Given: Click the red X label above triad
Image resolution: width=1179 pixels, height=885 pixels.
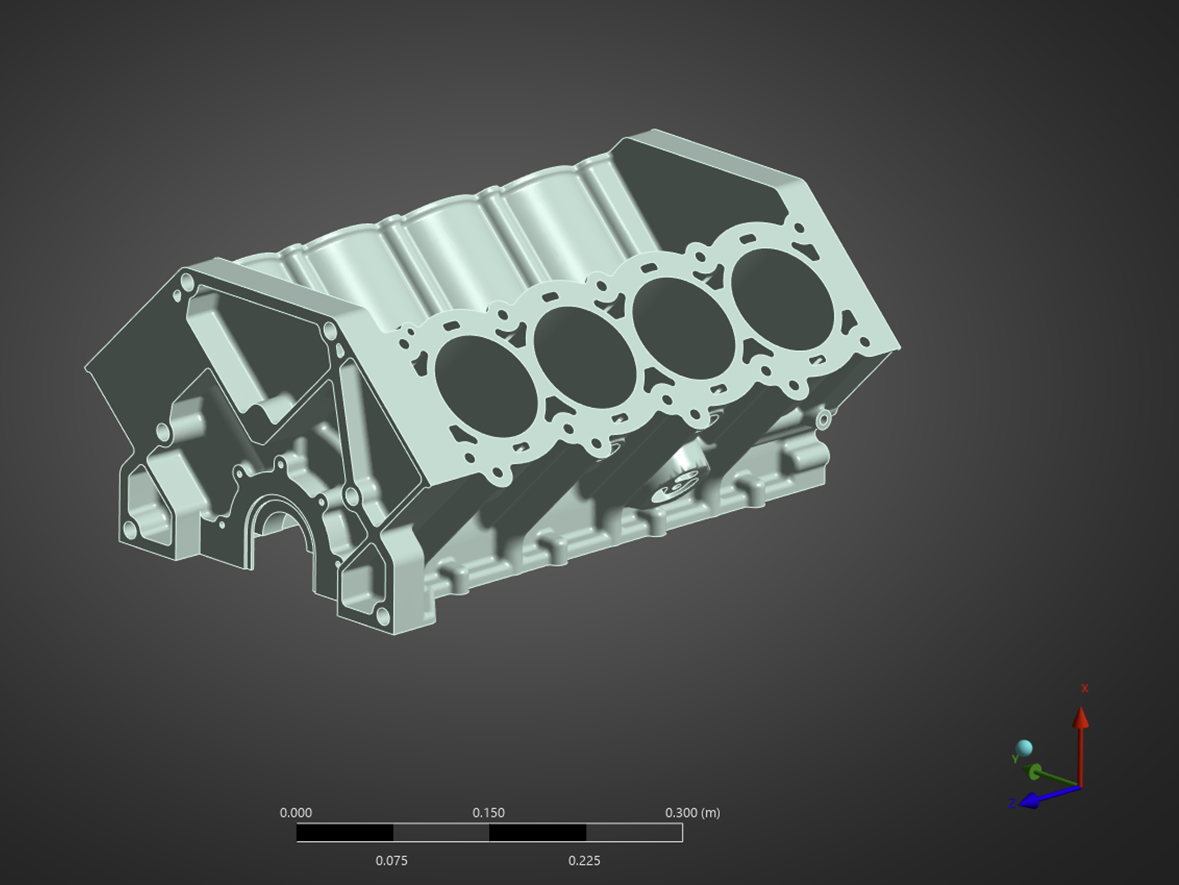Looking at the screenshot, I should [x=1084, y=688].
